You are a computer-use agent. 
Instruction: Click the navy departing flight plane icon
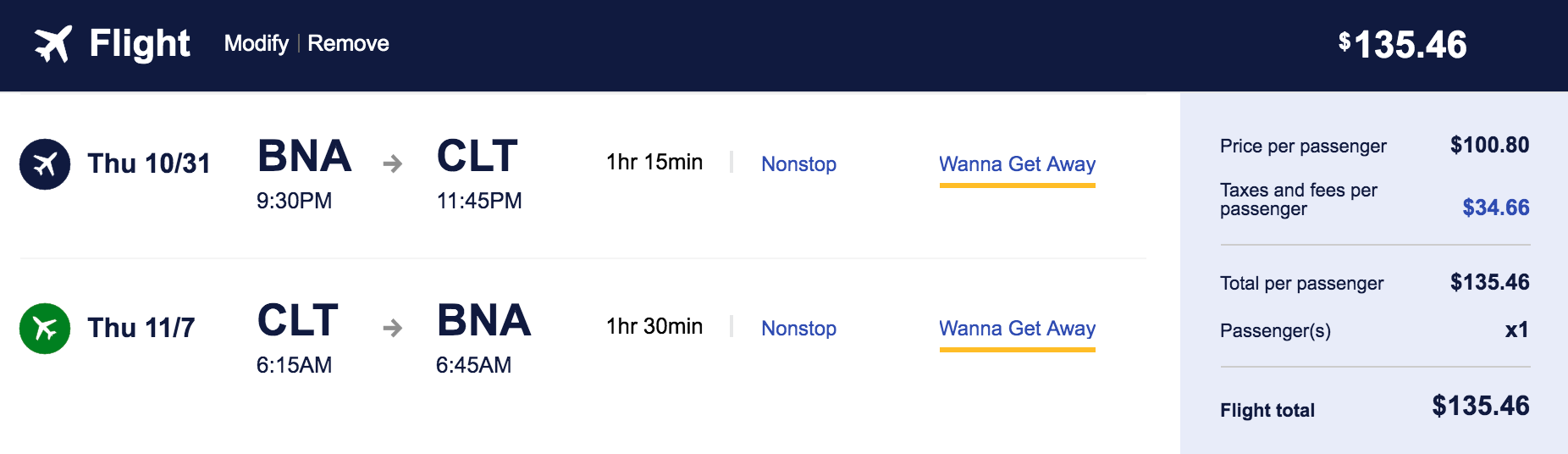tap(45, 163)
